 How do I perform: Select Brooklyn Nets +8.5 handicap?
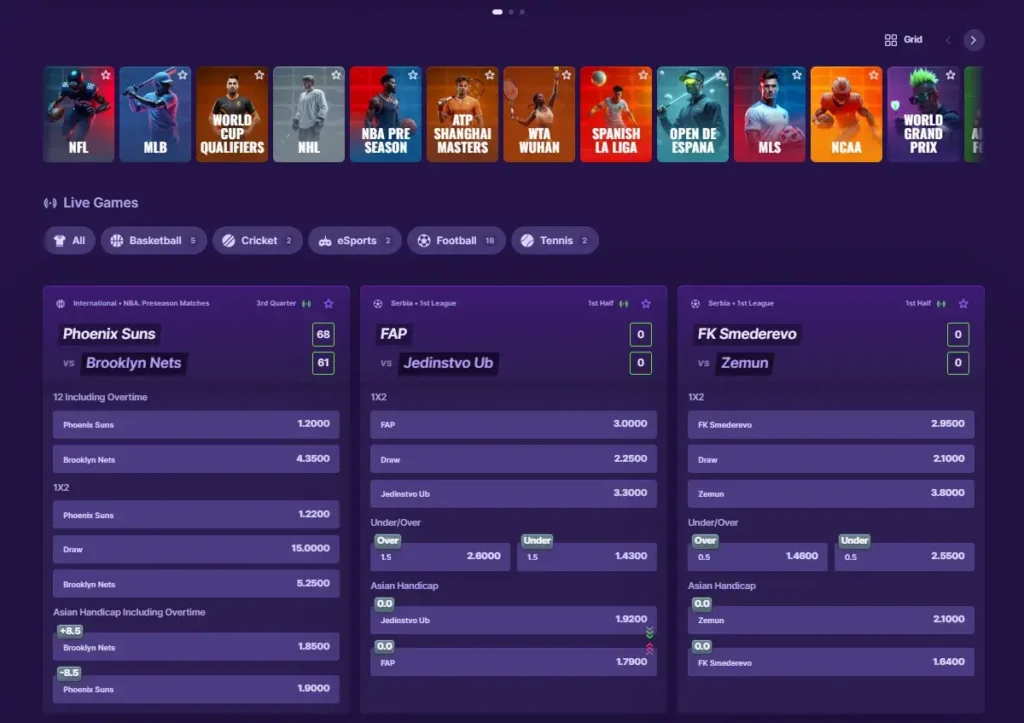coord(196,647)
